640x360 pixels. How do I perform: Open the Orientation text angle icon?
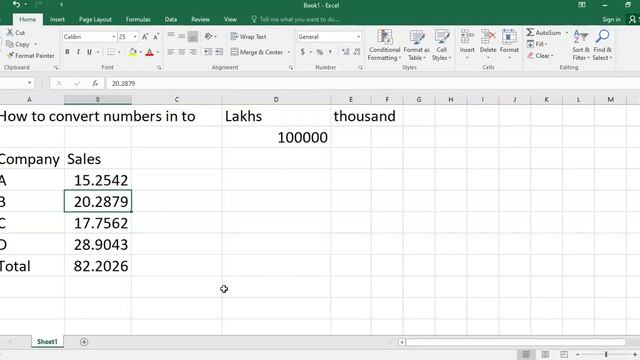(209, 36)
